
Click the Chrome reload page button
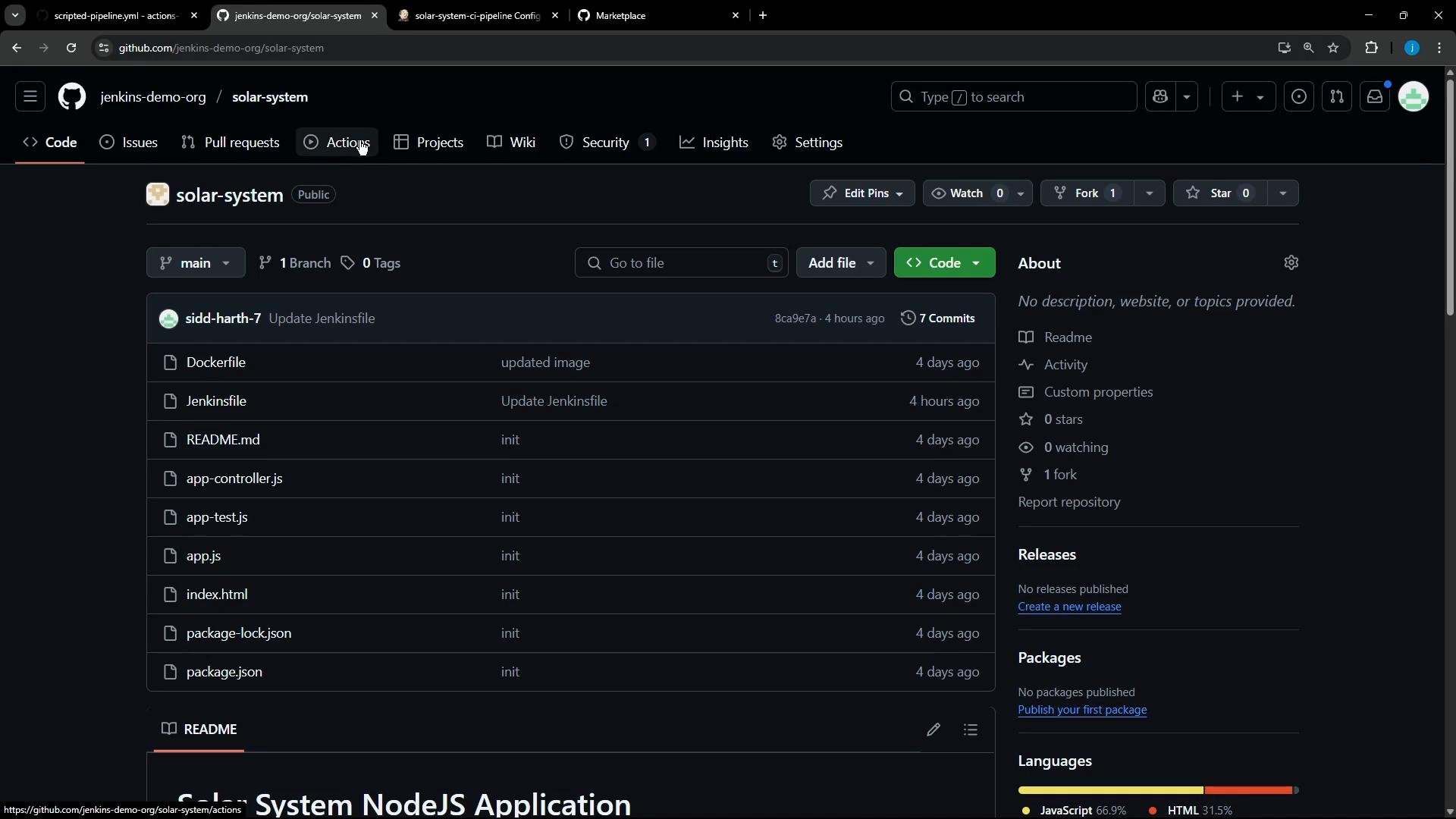(71, 48)
